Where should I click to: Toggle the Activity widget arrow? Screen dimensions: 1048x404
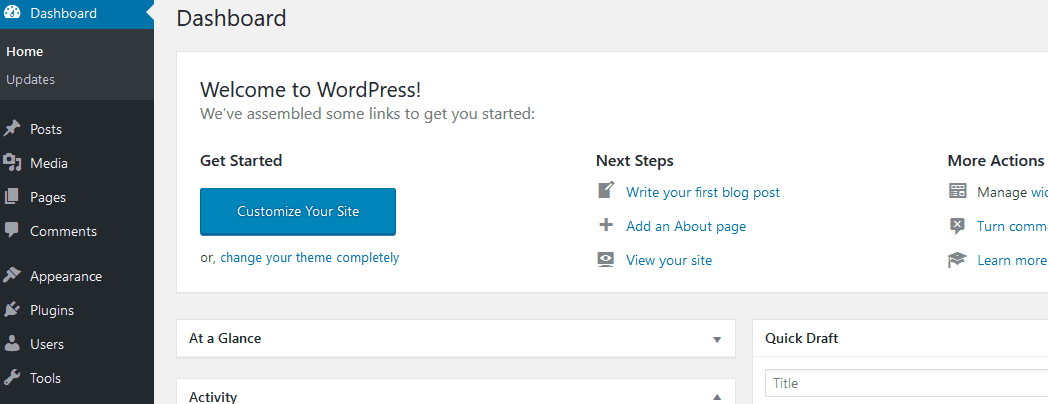pyautogui.click(x=717, y=397)
